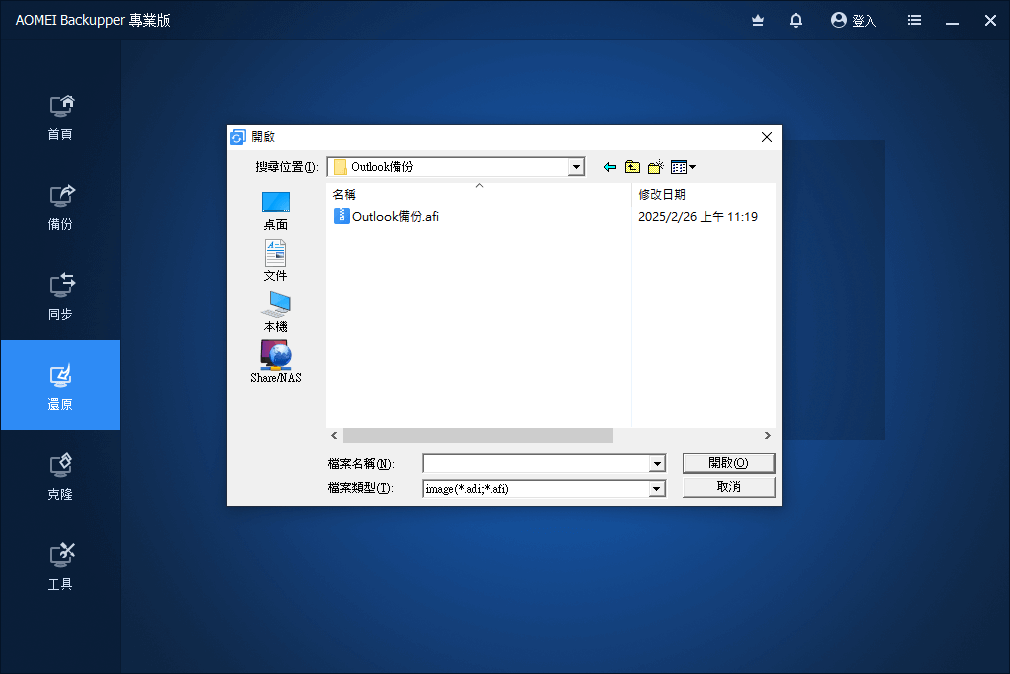
Task: Click the 2025/2/26 上午 11:19 date cell
Action: (698, 217)
